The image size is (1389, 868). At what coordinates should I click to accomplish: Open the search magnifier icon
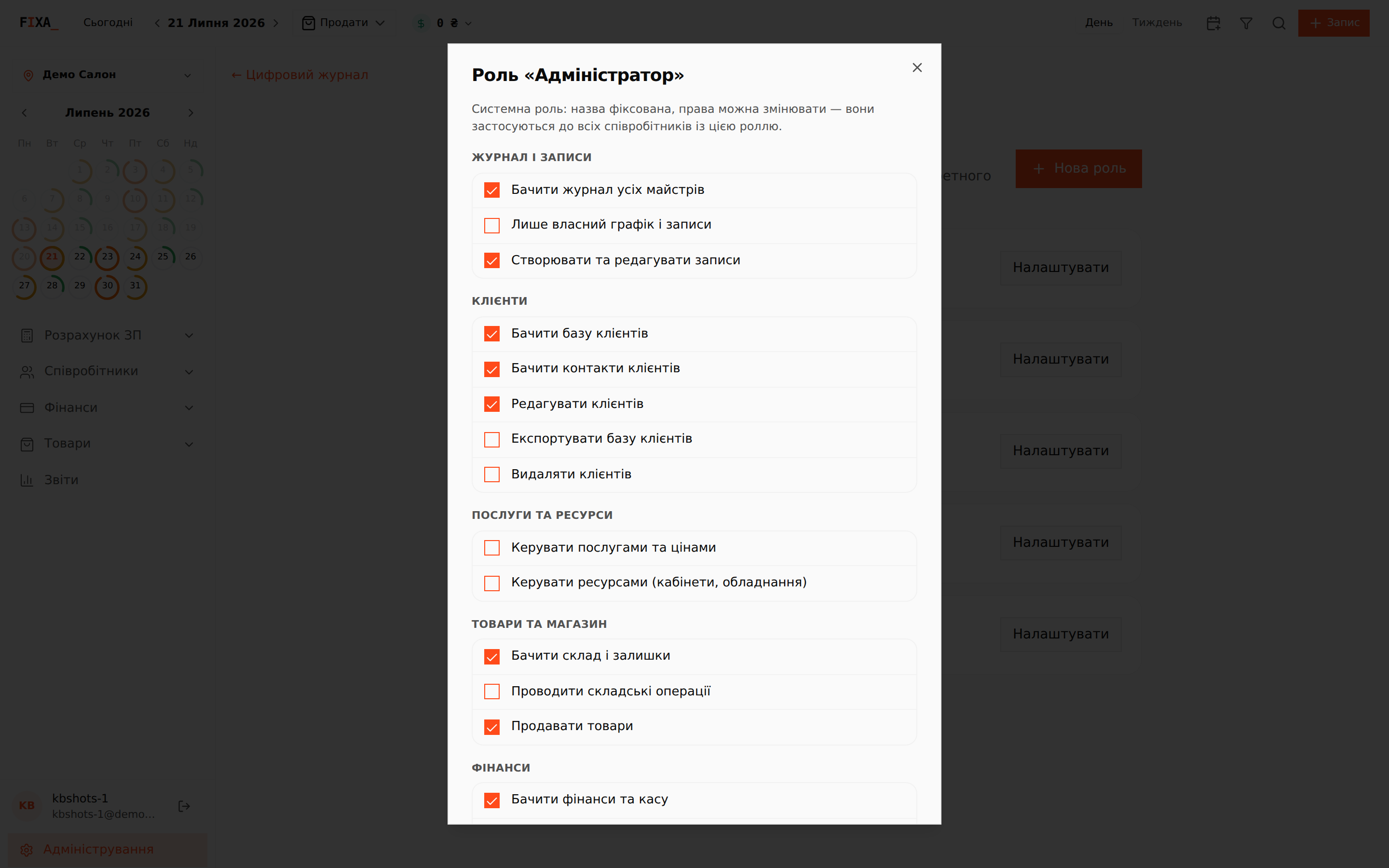[x=1279, y=23]
